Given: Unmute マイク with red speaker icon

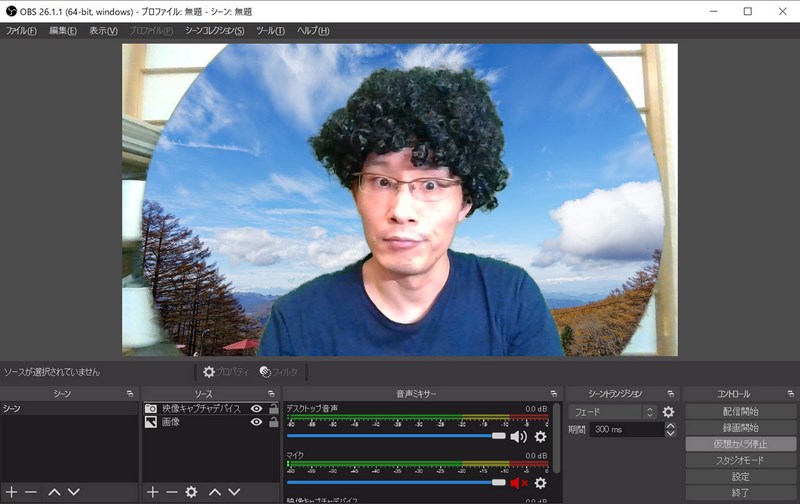Looking at the screenshot, I should pos(519,483).
